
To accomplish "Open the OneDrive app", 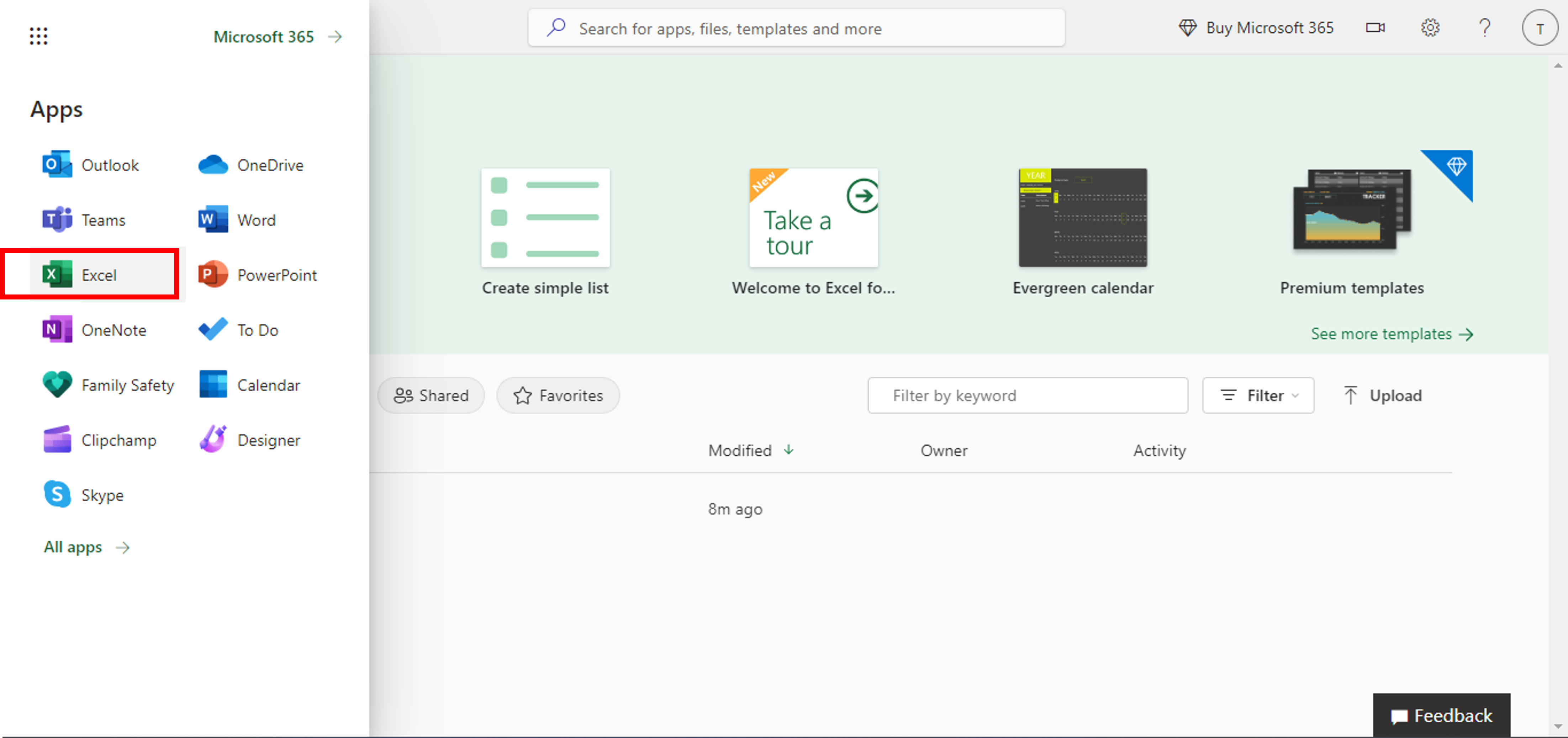I will point(212,165).
